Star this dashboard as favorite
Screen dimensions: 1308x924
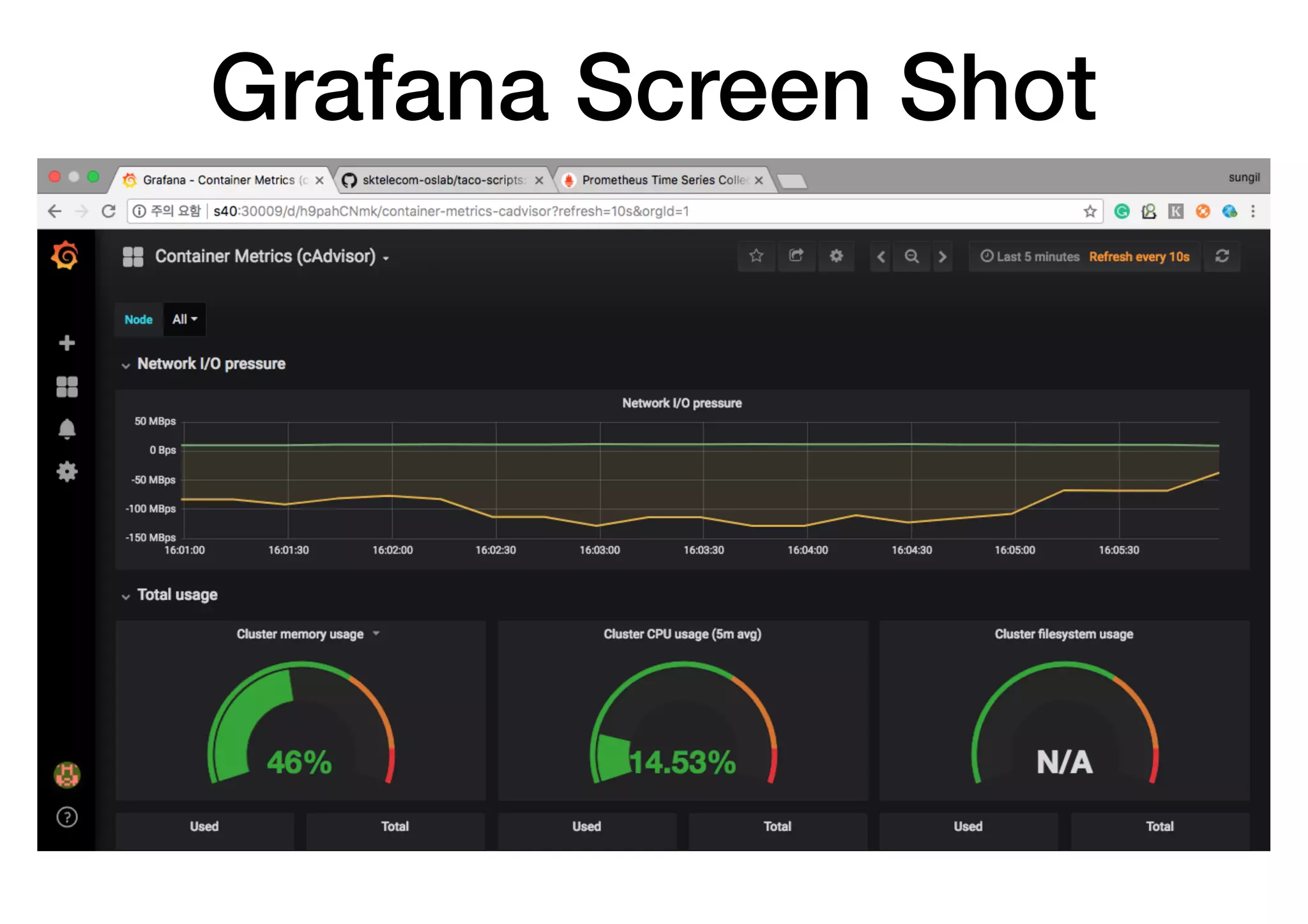(756, 256)
